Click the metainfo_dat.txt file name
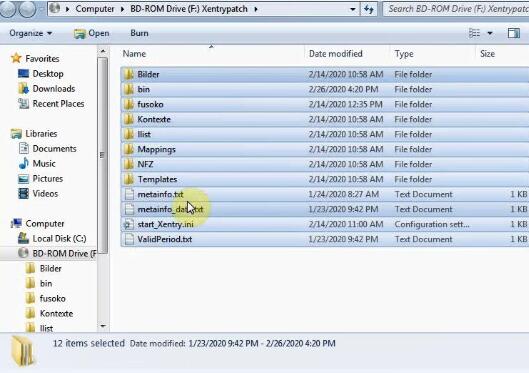The width and height of the screenshot is (529, 373). [x=170, y=209]
